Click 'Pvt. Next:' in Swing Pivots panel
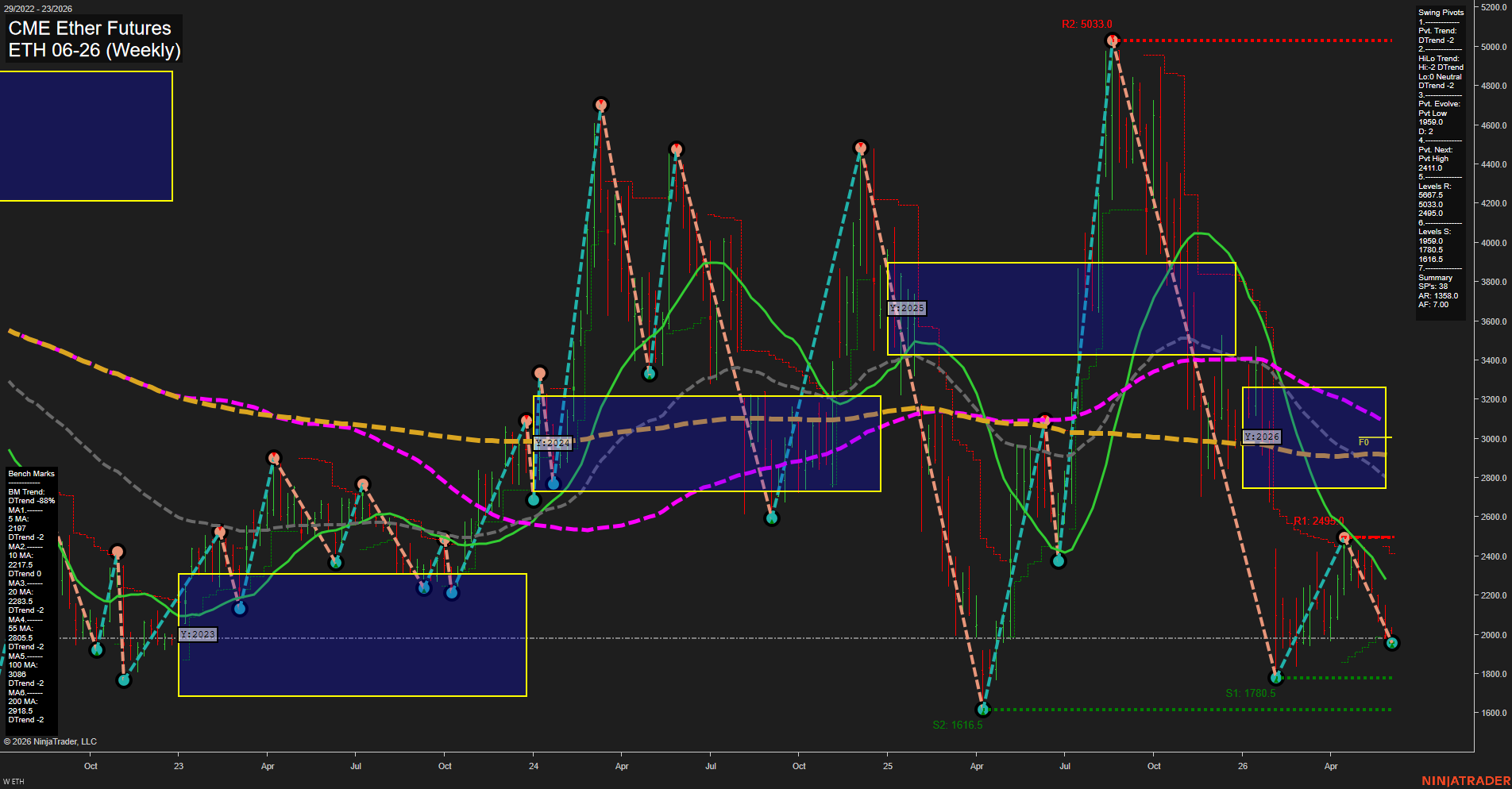The width and height of the screenshot is (1512, 789). click(x=1435, y=150)
